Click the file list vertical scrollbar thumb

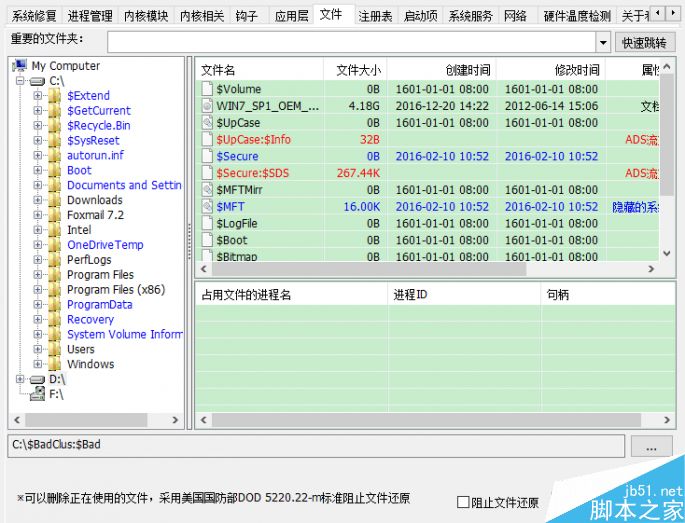(667, 134)
